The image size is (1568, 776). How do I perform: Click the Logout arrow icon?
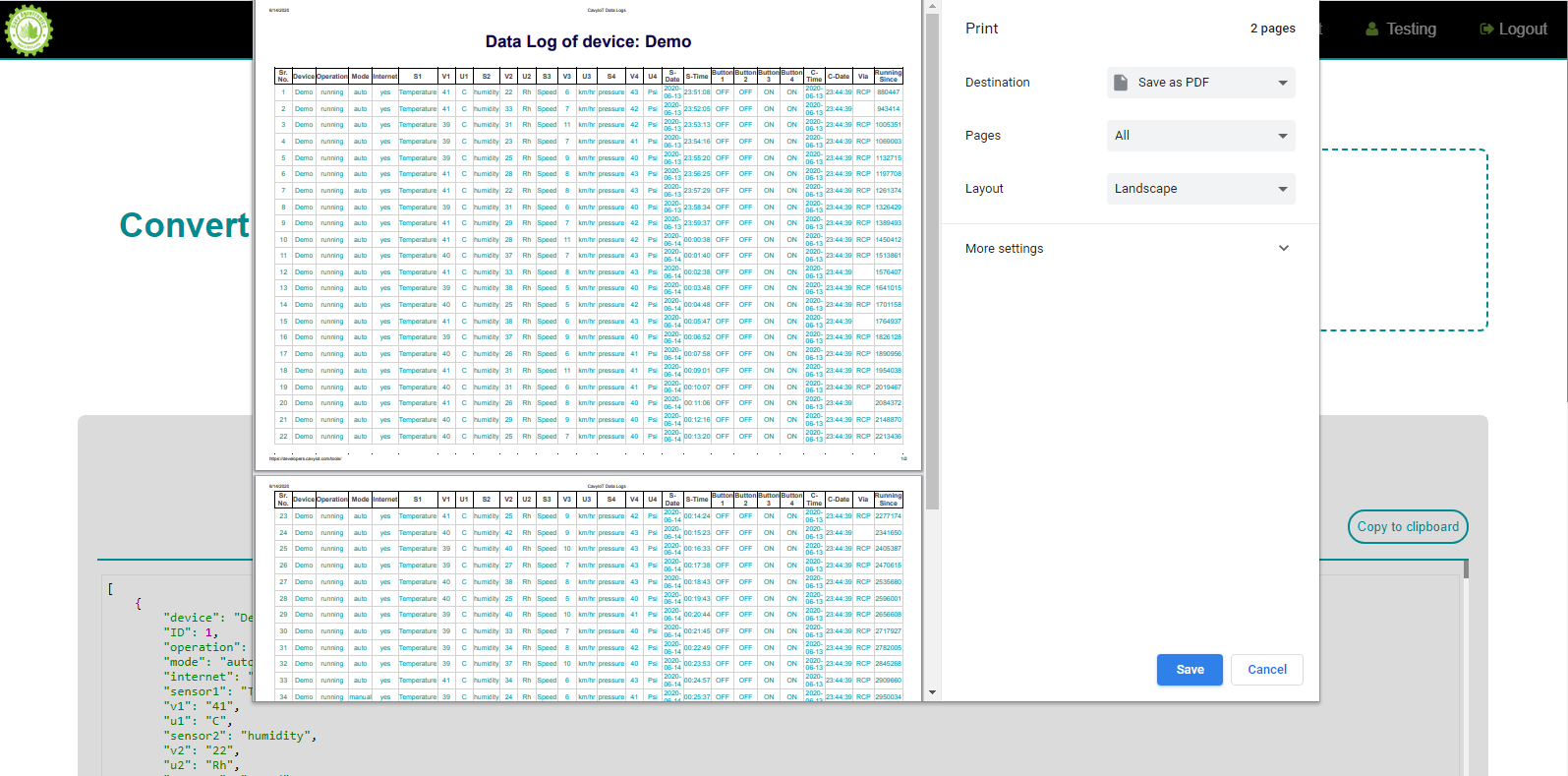[x=1486, y=30]
